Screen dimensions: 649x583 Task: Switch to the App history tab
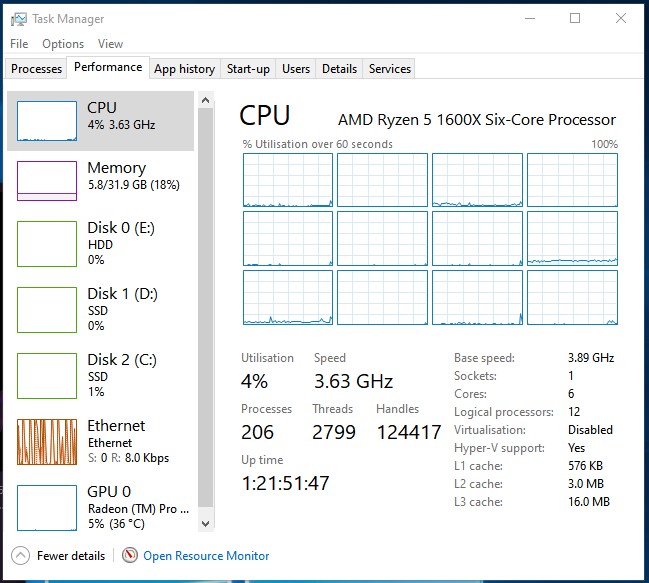click(184, 69)
